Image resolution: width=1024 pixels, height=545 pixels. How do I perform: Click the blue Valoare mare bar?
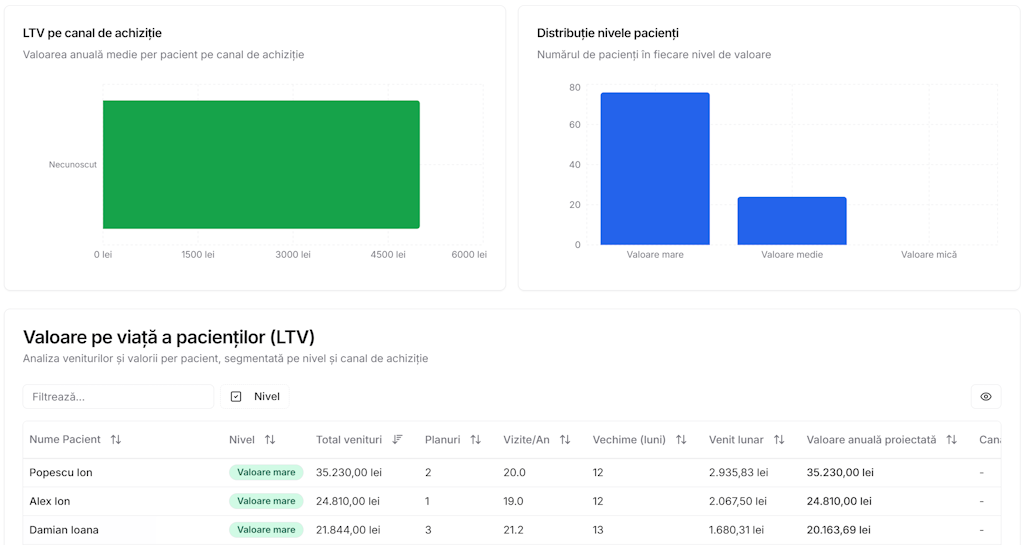(x=655, y=169)
